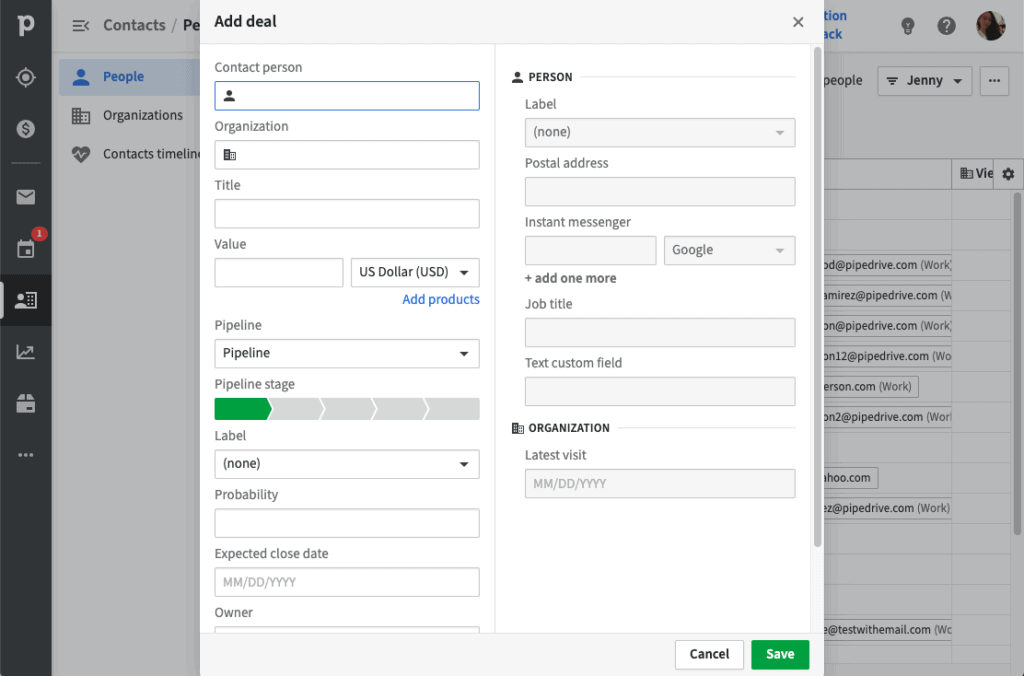This screenshot has height=676, width=1024.
Task: Click the Expected close date field
Action: click(346, 582)
